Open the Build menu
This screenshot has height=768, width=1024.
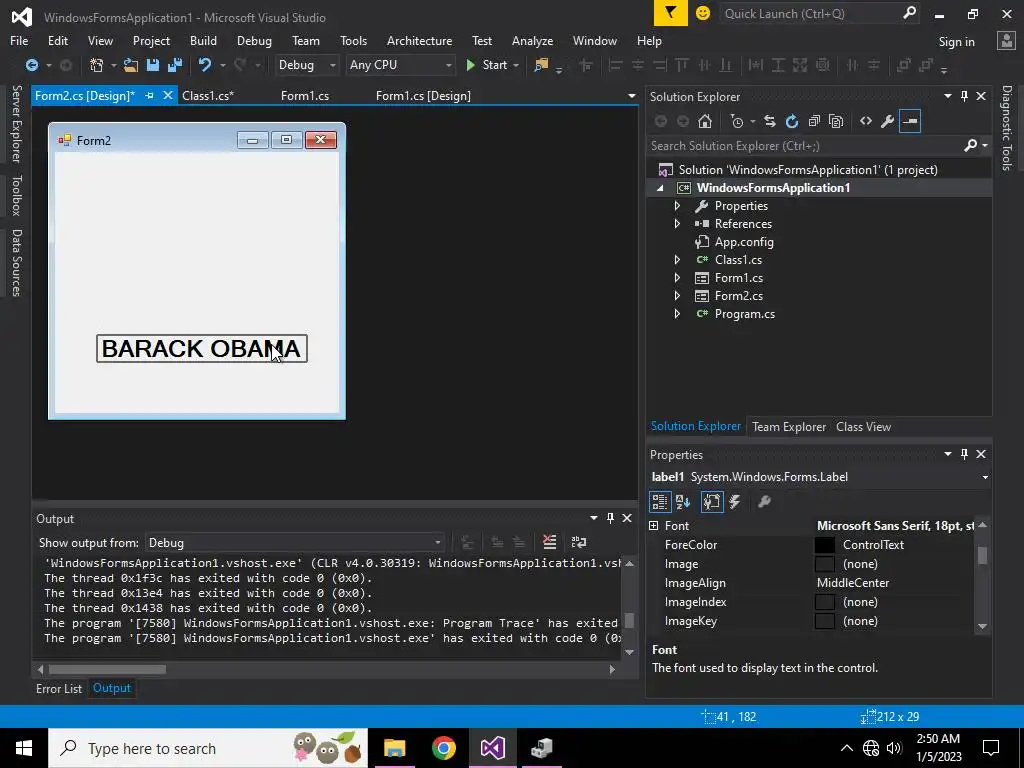[203, 40]
